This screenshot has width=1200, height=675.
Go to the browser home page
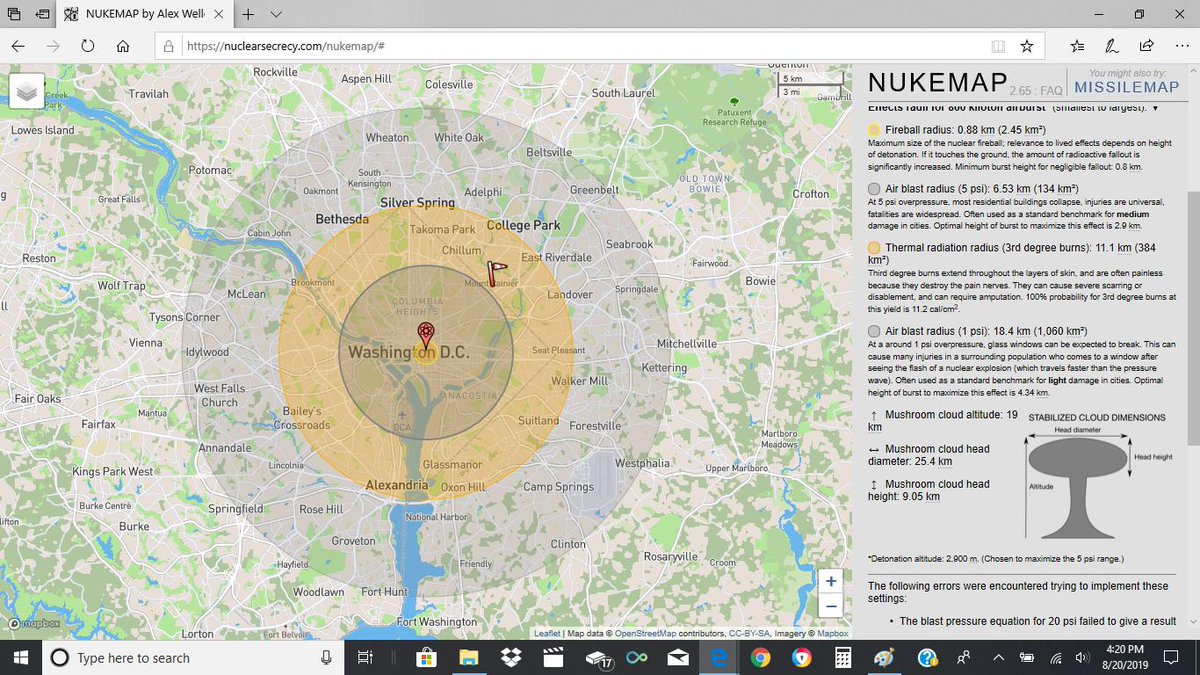[x=122, y=46]
